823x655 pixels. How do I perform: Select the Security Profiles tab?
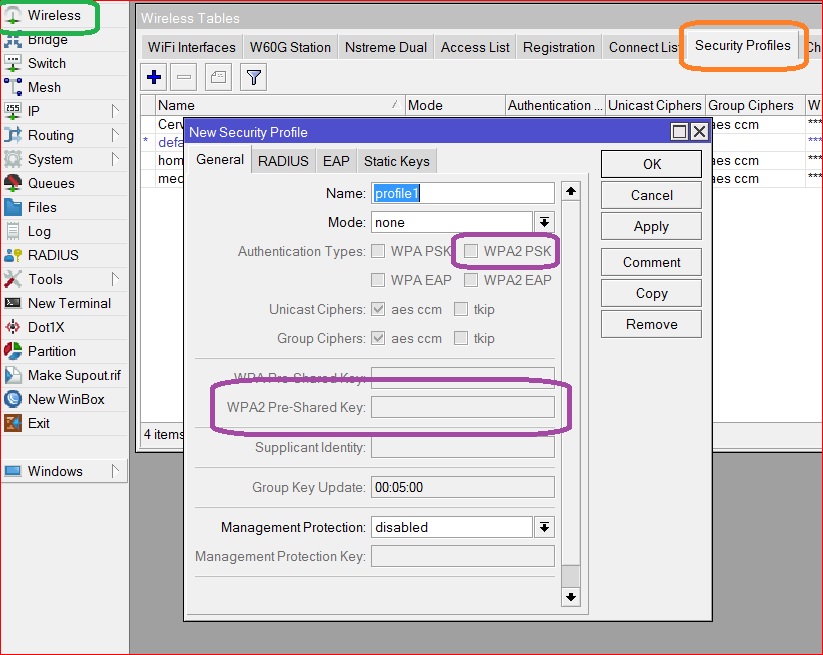click(x=743, y=46)
